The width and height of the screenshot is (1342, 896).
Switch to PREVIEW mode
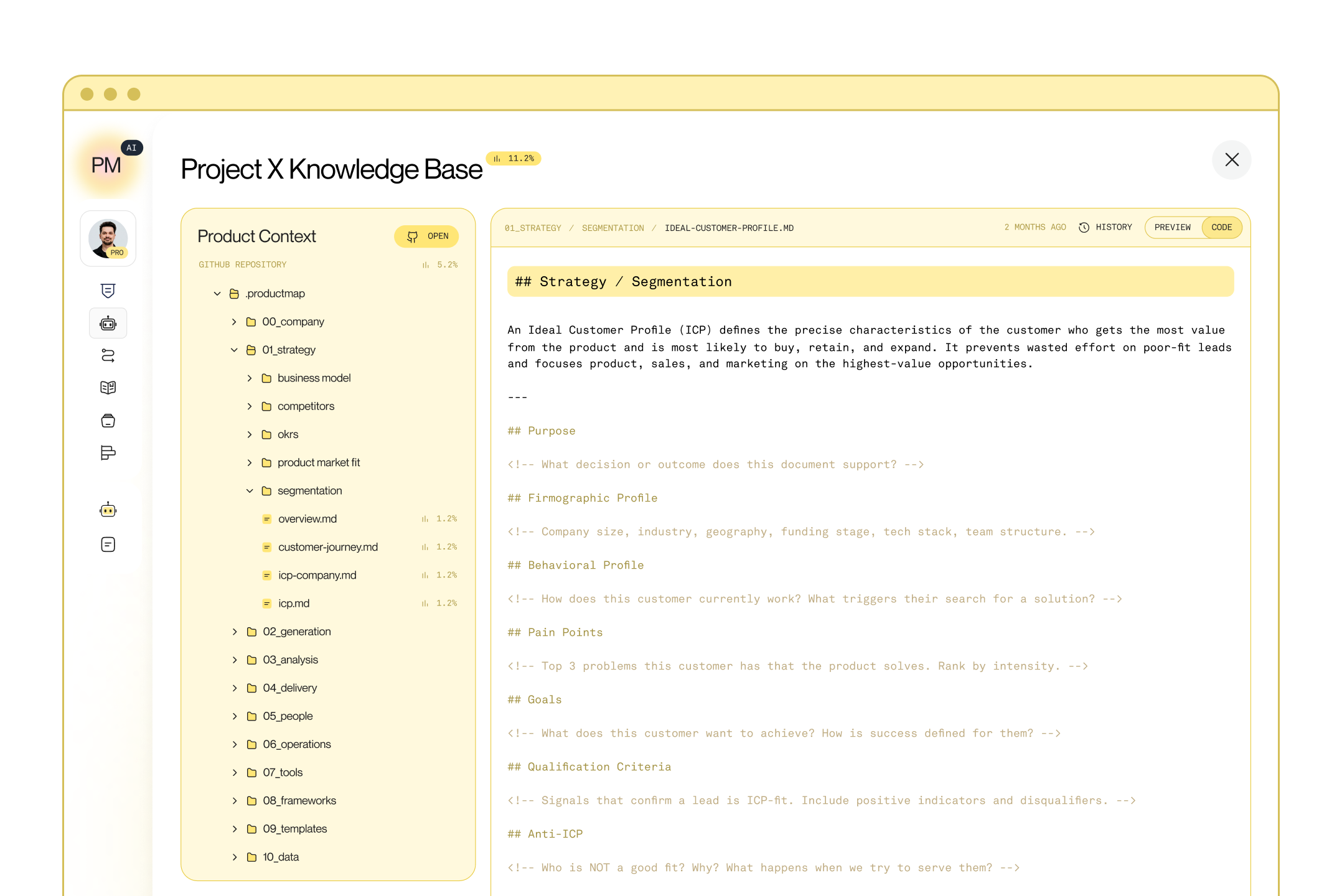pos(1173,227)
